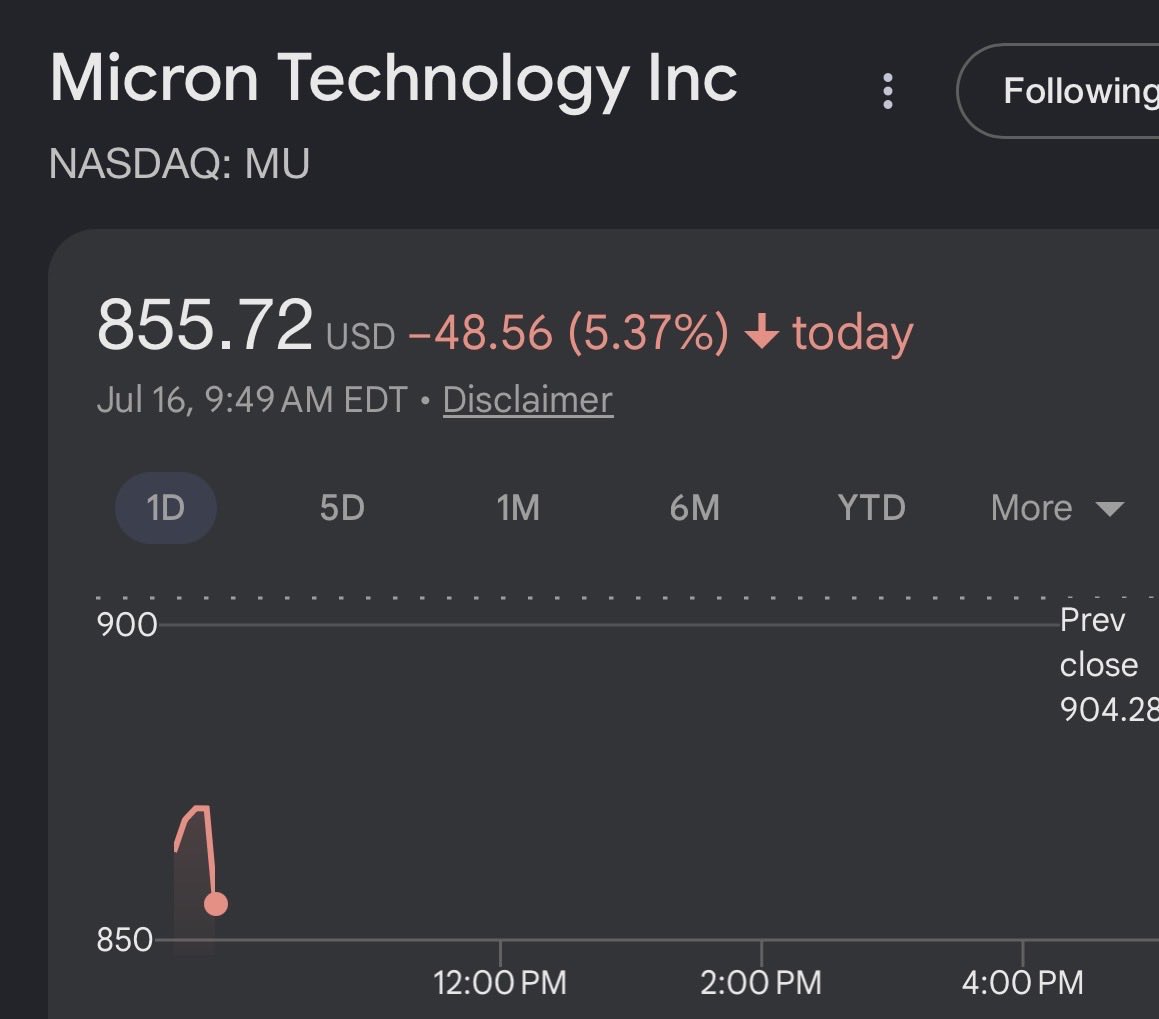Viewport: 1159px width, 1019px height.
Task: Show the YTD chart range
Action: 871,508
